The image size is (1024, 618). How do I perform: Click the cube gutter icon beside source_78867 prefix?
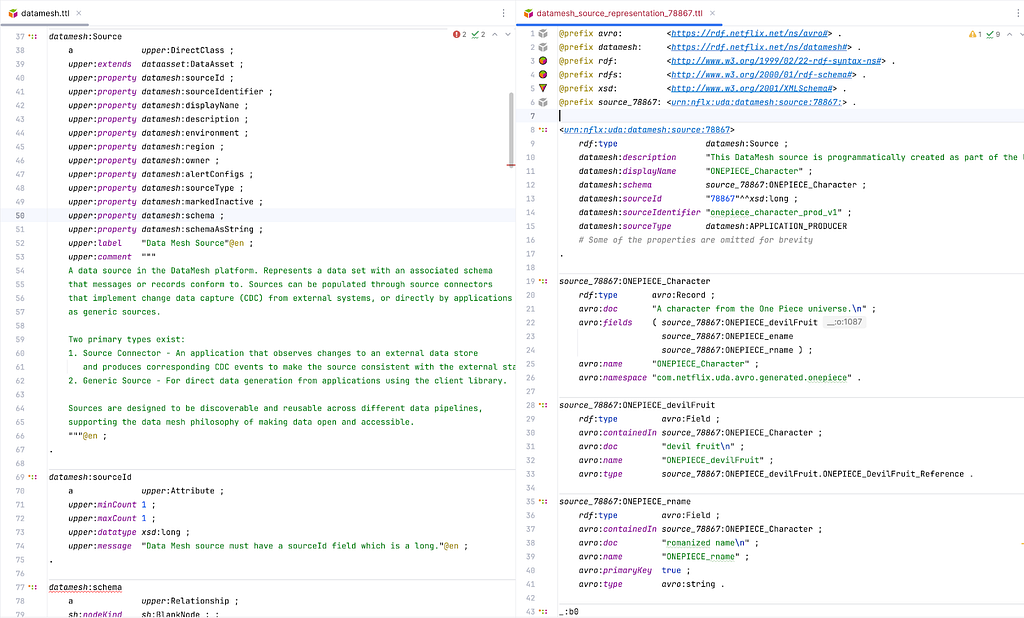tap(543, 102)
